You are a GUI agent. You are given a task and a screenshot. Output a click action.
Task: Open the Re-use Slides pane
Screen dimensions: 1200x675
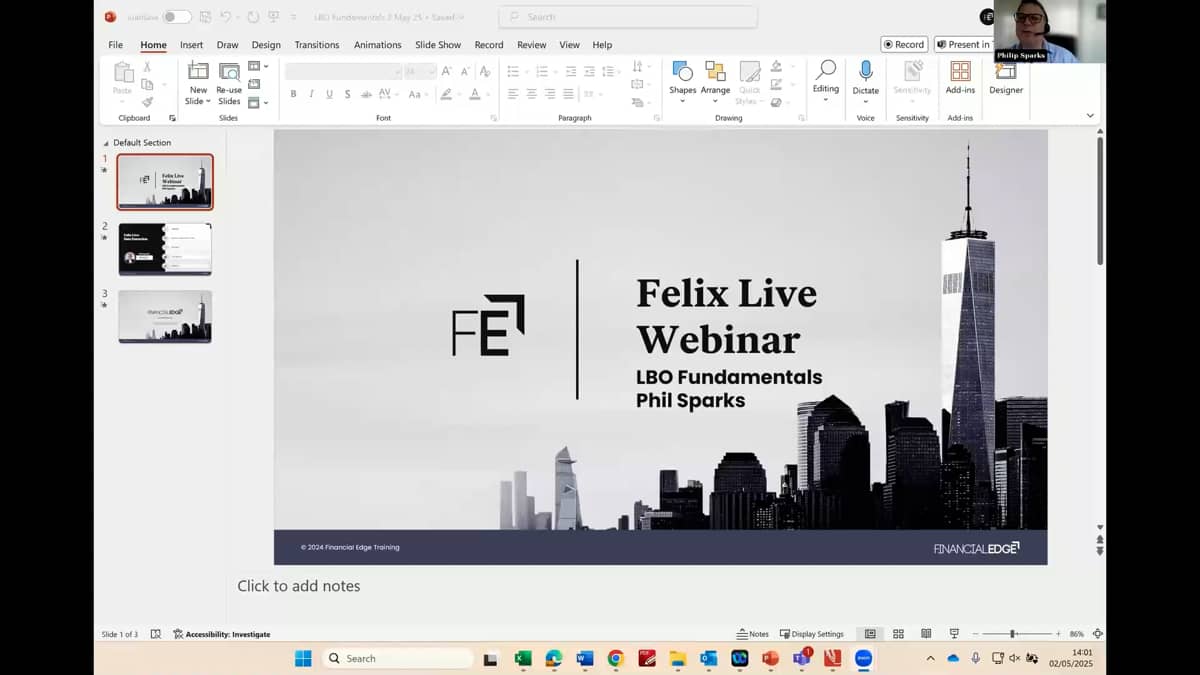click(x=229, y=83)
